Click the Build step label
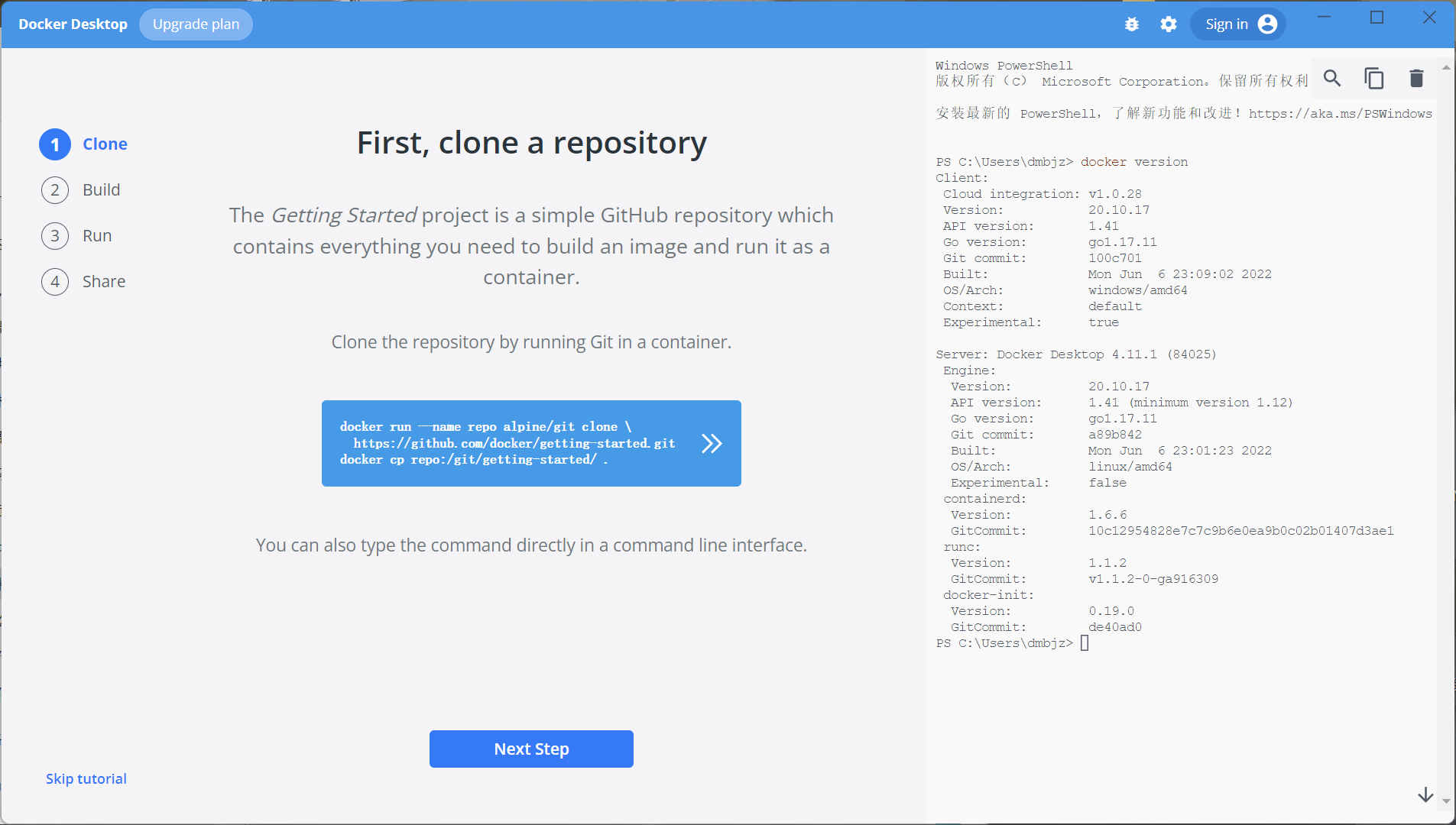 (x=102, y=190)
